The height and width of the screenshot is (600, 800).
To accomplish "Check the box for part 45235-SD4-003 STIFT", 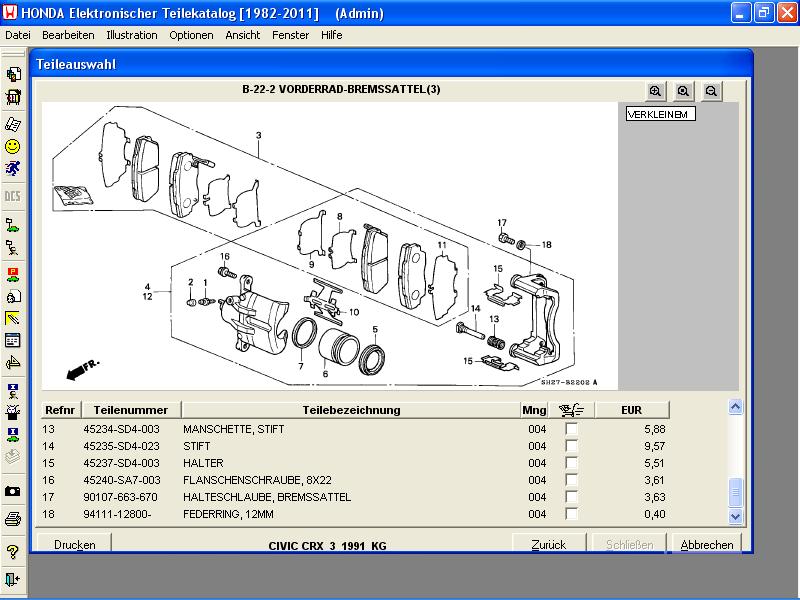I will pos(572,446).
